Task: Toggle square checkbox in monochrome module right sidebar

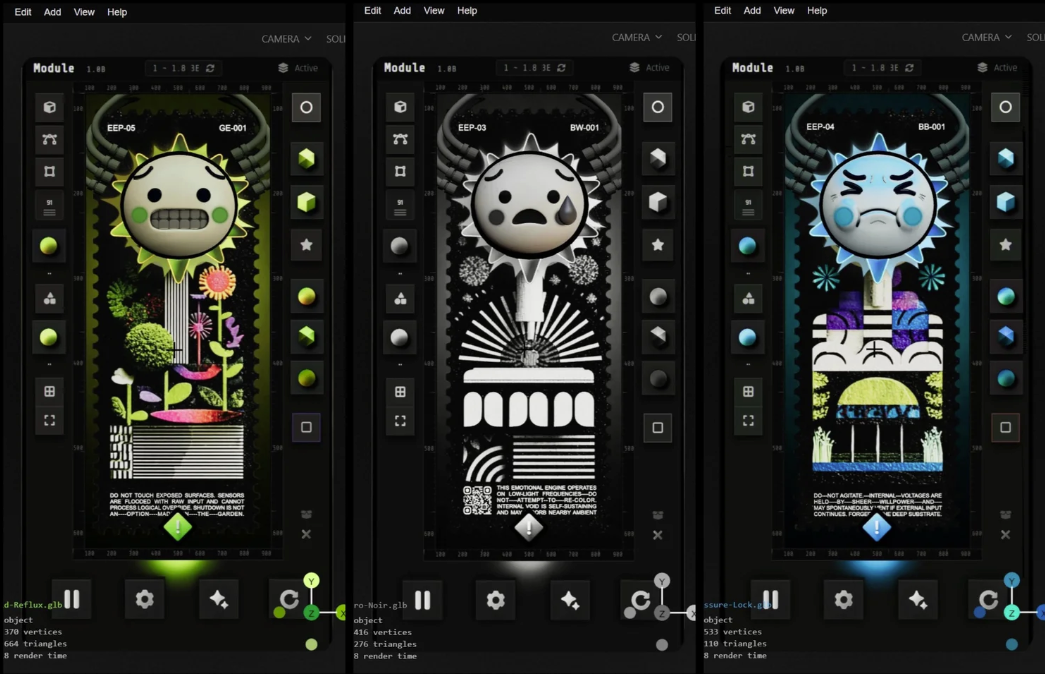Action: 658,428
